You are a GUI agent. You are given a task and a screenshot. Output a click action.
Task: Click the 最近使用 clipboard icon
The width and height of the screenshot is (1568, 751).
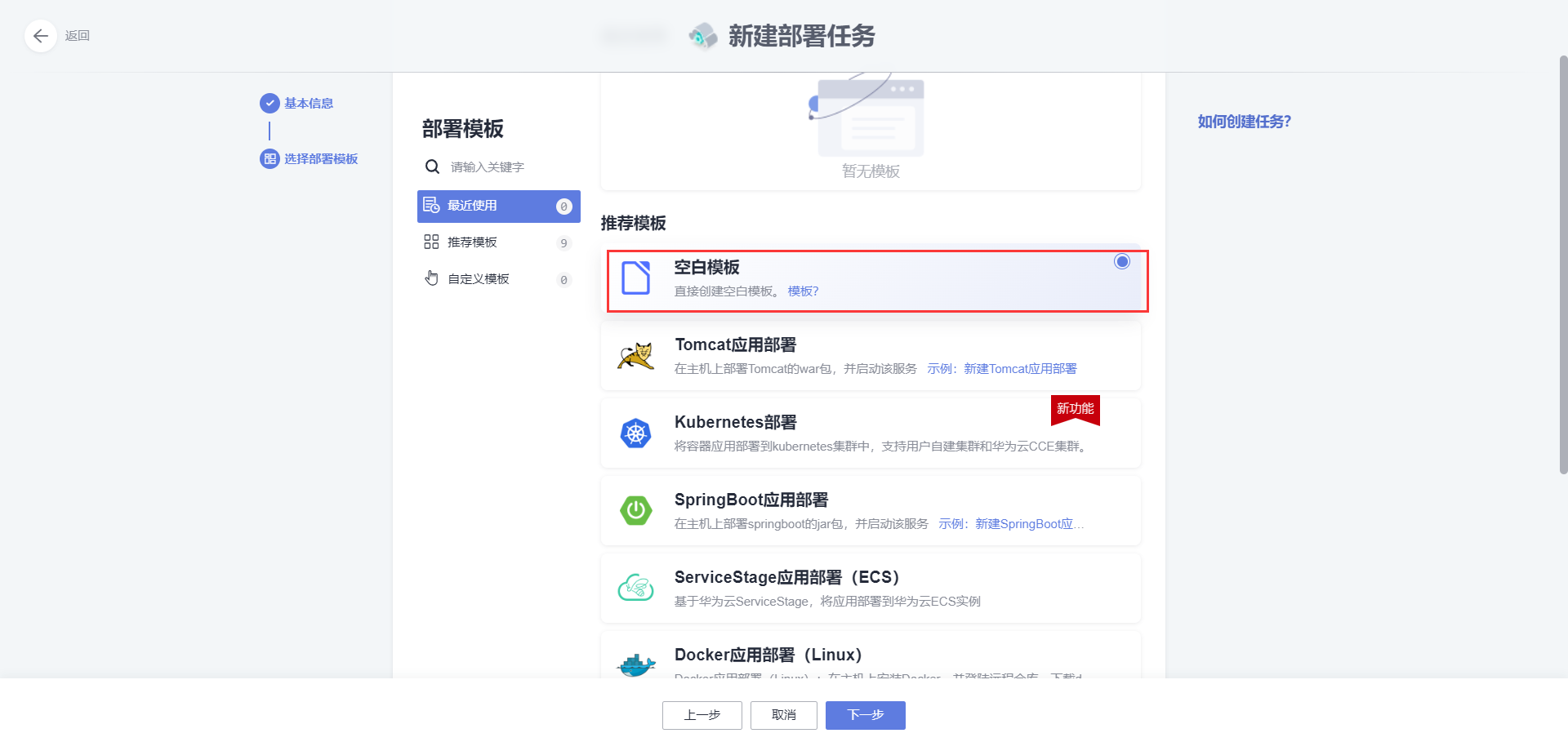432,206
